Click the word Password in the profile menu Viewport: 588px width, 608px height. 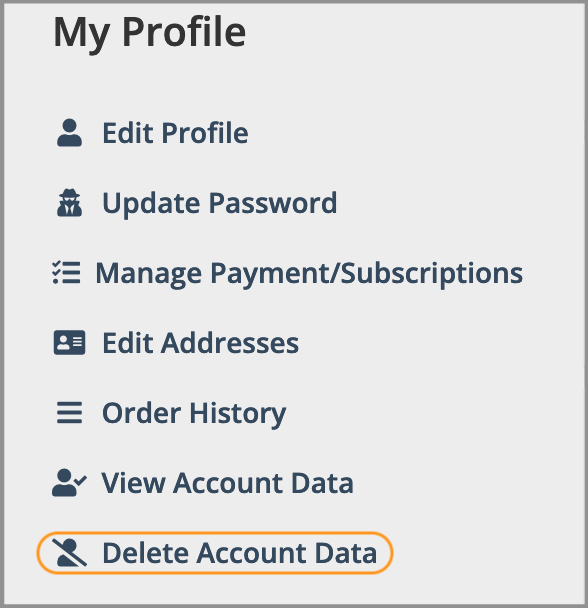click(273, 203)
